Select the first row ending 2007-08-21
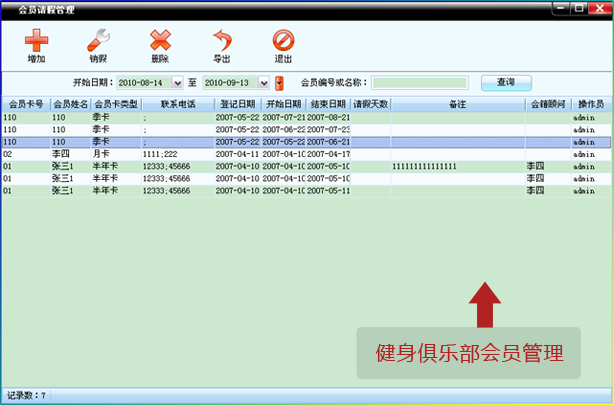 [307, 118]
